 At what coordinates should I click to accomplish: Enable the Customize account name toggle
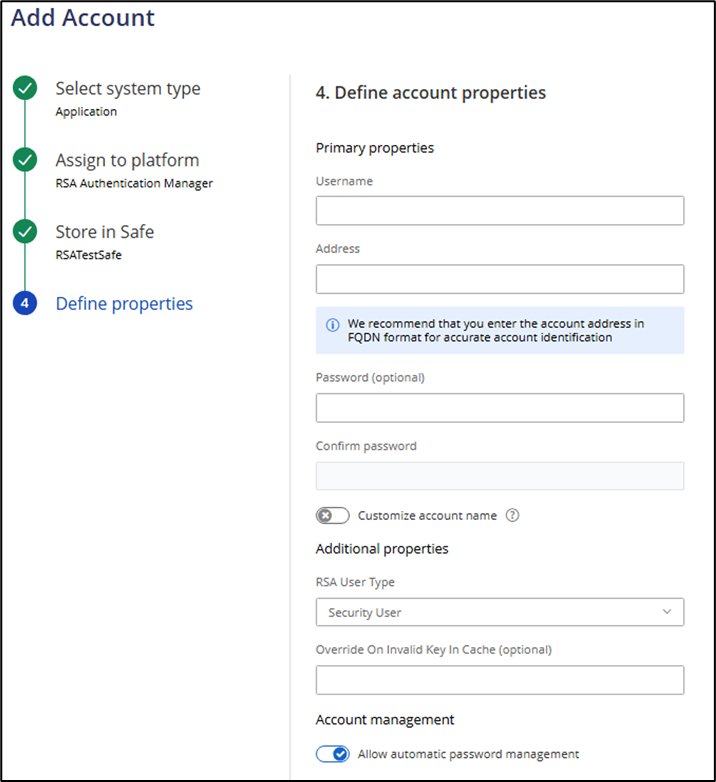333,516
